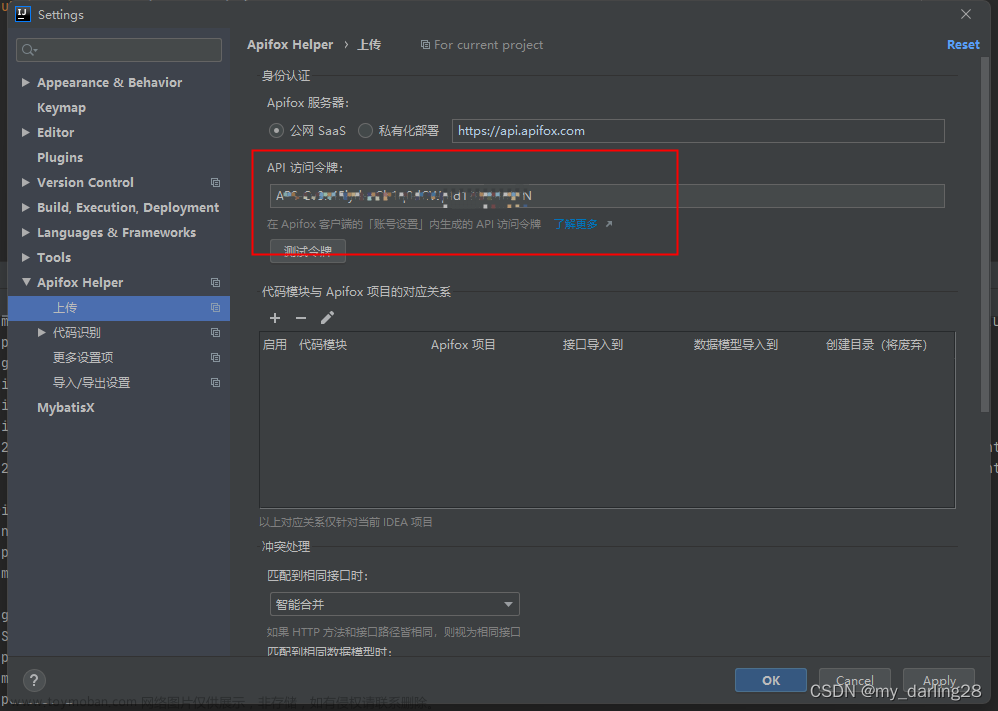Click the 代码模块 column header

323,345
